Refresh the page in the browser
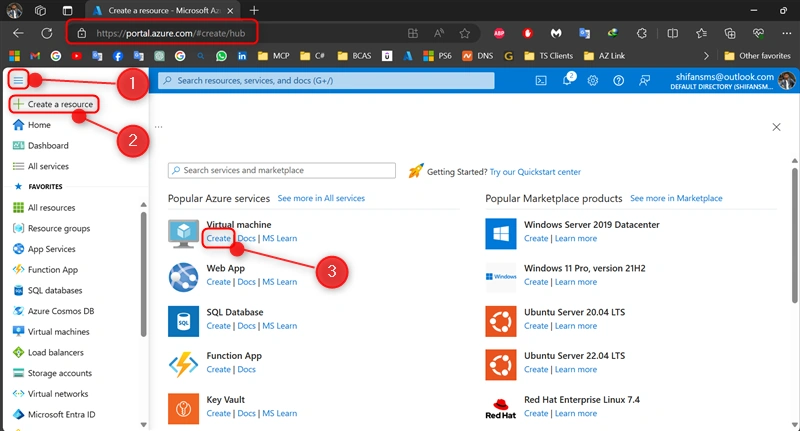This screenshot has height=431, width=800. (x=47, y=33)
